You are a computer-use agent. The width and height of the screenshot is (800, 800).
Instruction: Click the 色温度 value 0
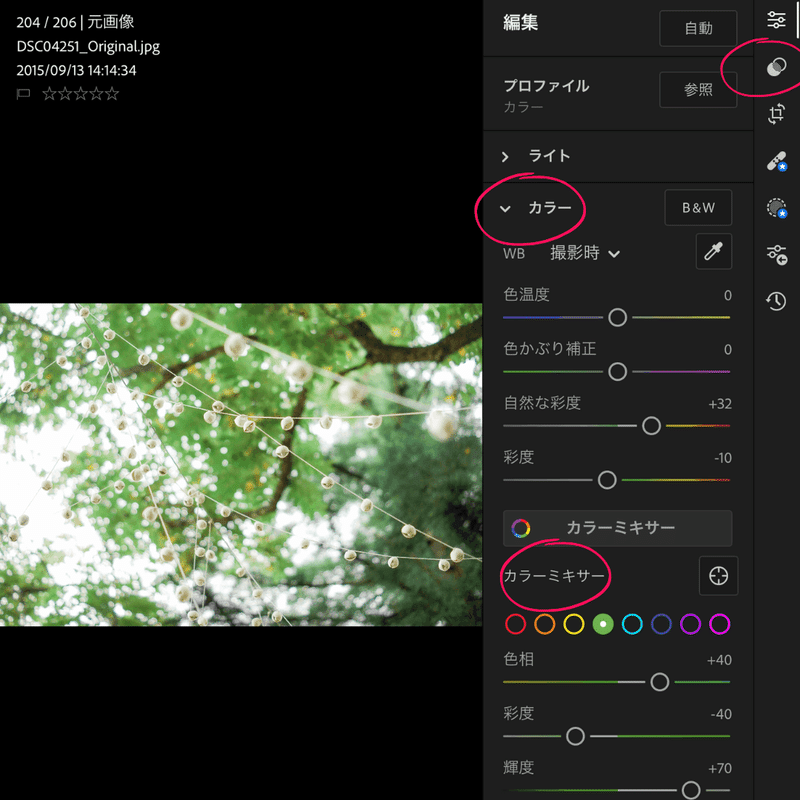pyautogui.click(x=728, y=295)
